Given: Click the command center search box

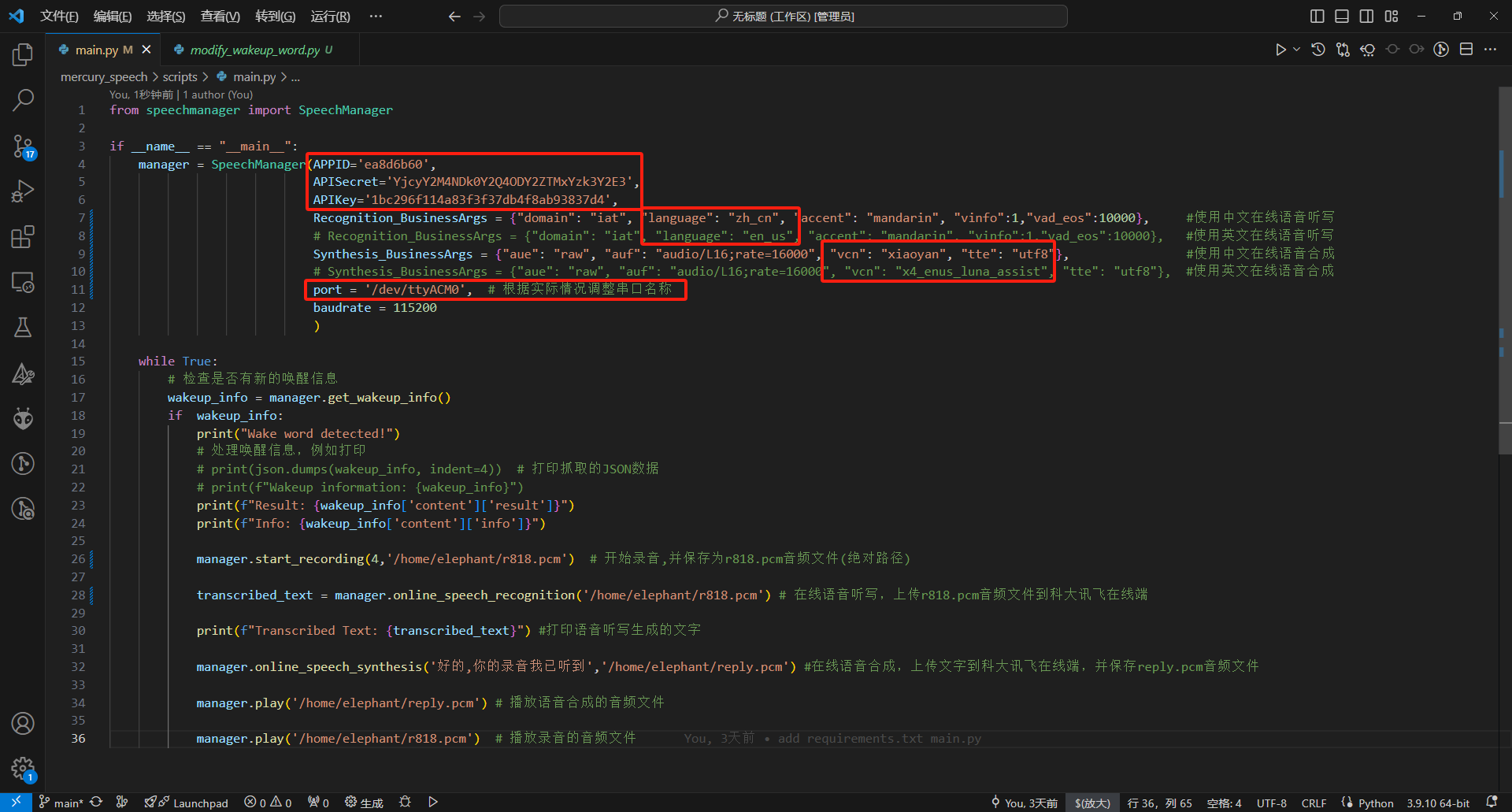Looking at the screenshot, I should [x=784, y=16].
